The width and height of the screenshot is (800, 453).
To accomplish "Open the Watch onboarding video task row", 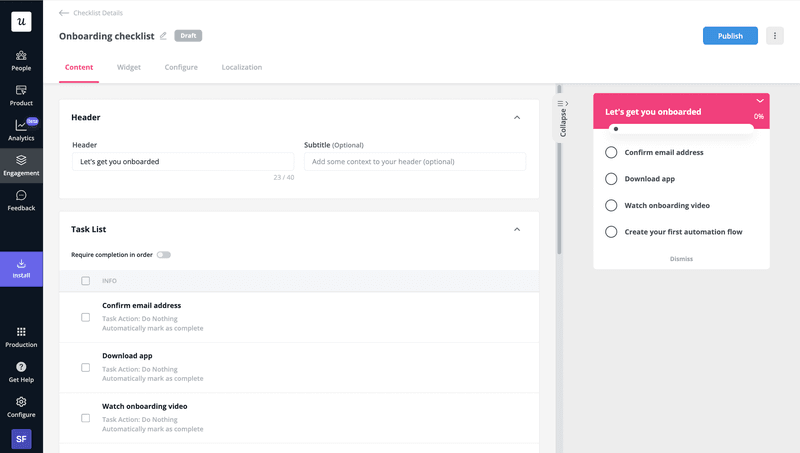I will tap(299, 418).
